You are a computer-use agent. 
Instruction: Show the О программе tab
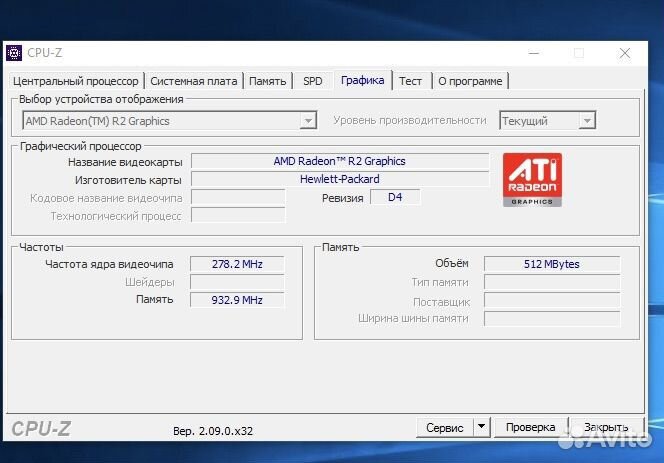471,81
